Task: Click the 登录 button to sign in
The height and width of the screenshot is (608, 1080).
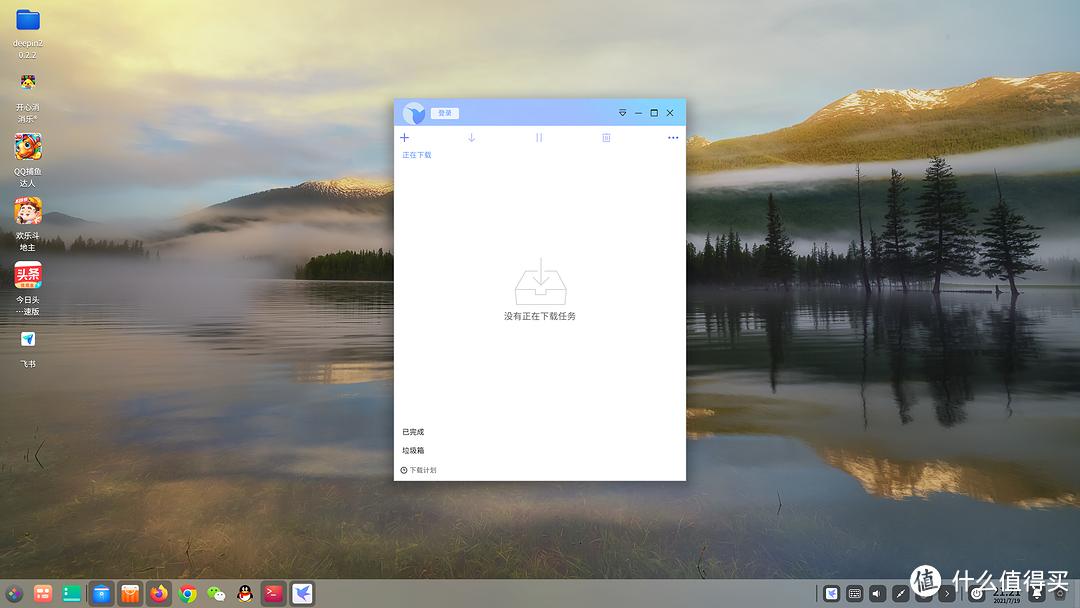Action: click(x=443, y=113)
